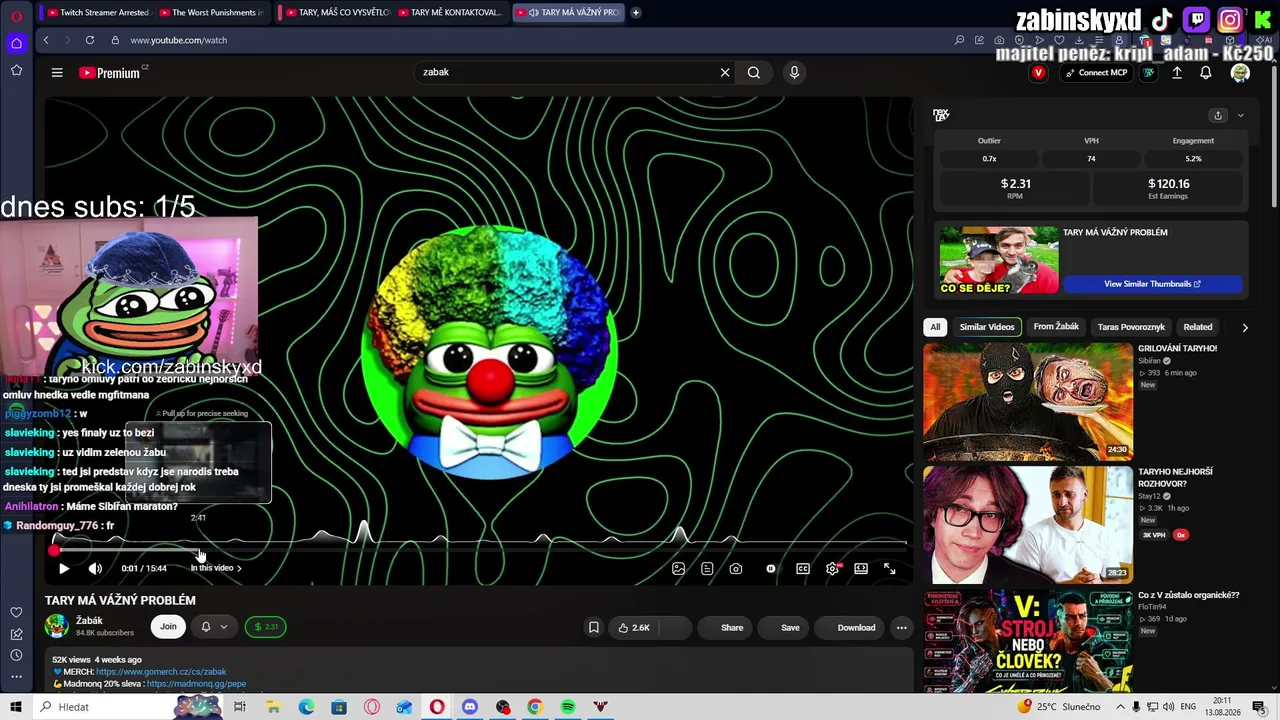The height and width of the screenshot is (720, 1280).
Task: Select the 'Similar Videos' chip
Action: 987,327
